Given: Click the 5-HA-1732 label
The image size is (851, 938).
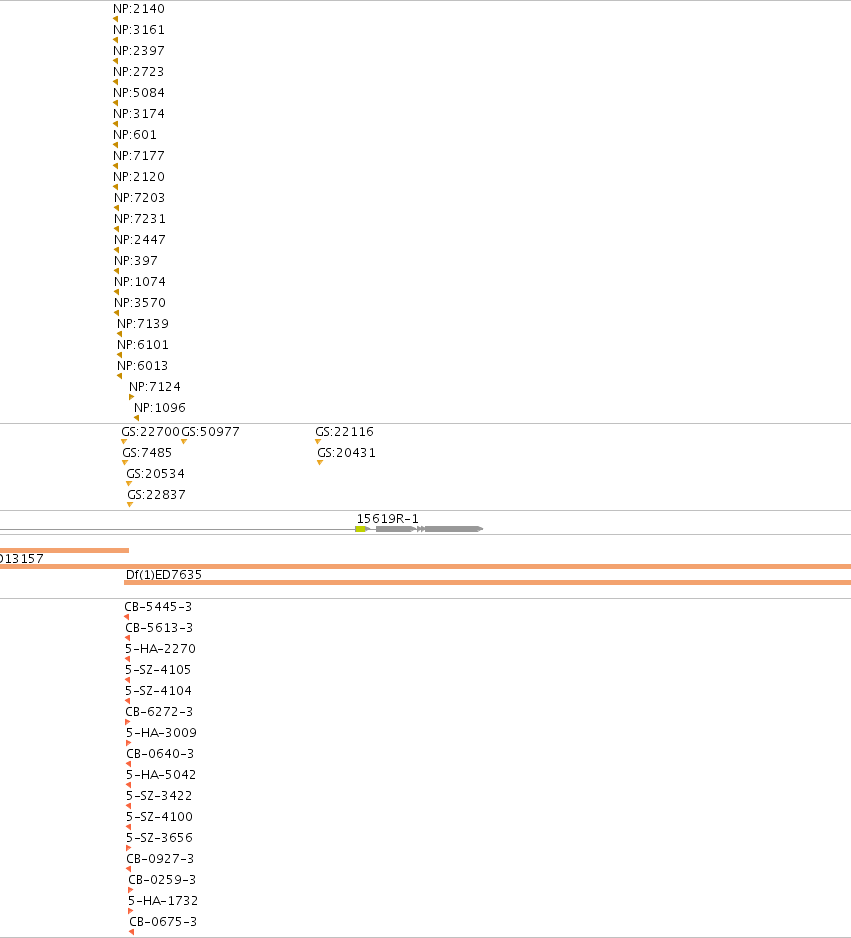Looking at the screenshot, I should pyautogui.click(x=163, y=900).
